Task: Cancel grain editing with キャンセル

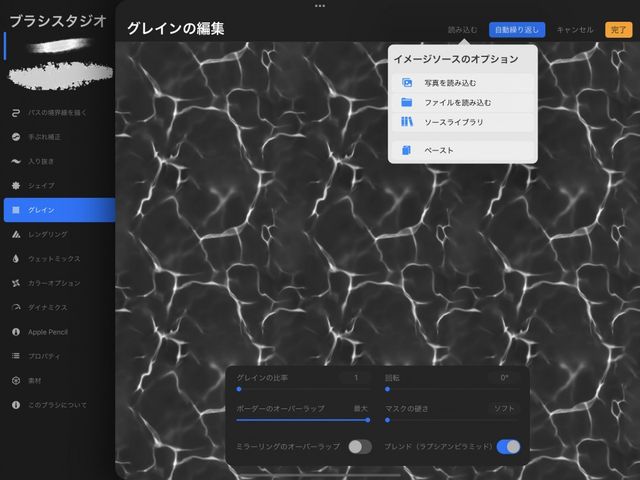Action: [575, 30]
